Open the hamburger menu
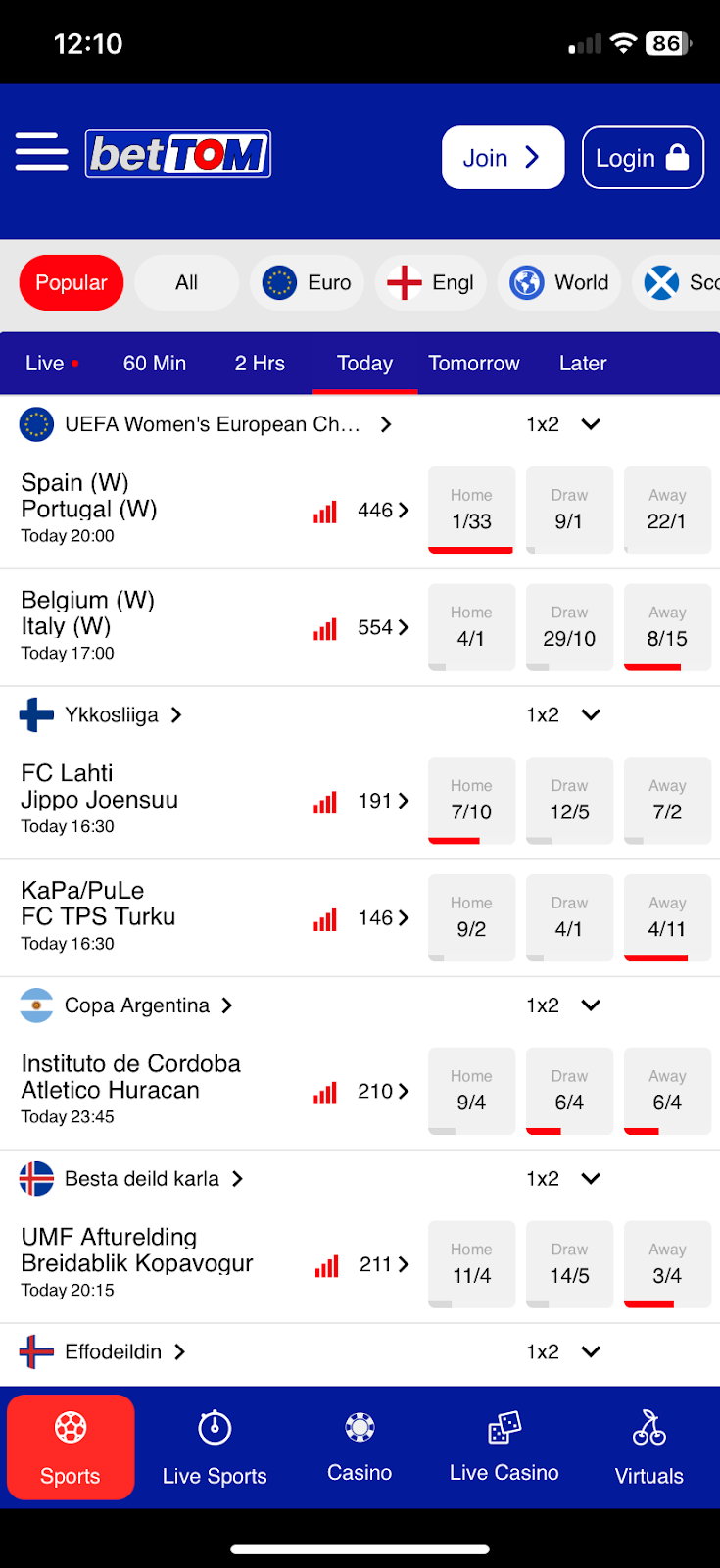The height and width of the screenshot is (1568, 720). (42, 152)
